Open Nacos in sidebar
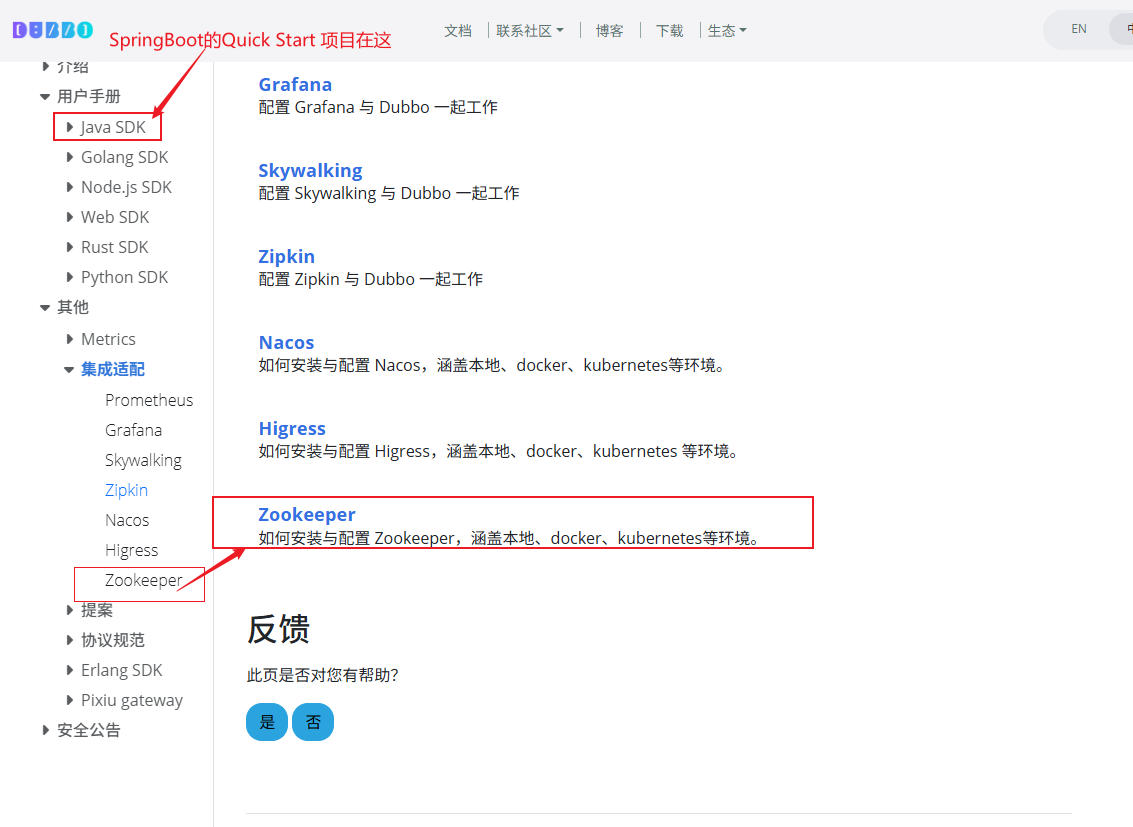The height and width of the screenshot is (827, 1133). [x=127, y=520]
